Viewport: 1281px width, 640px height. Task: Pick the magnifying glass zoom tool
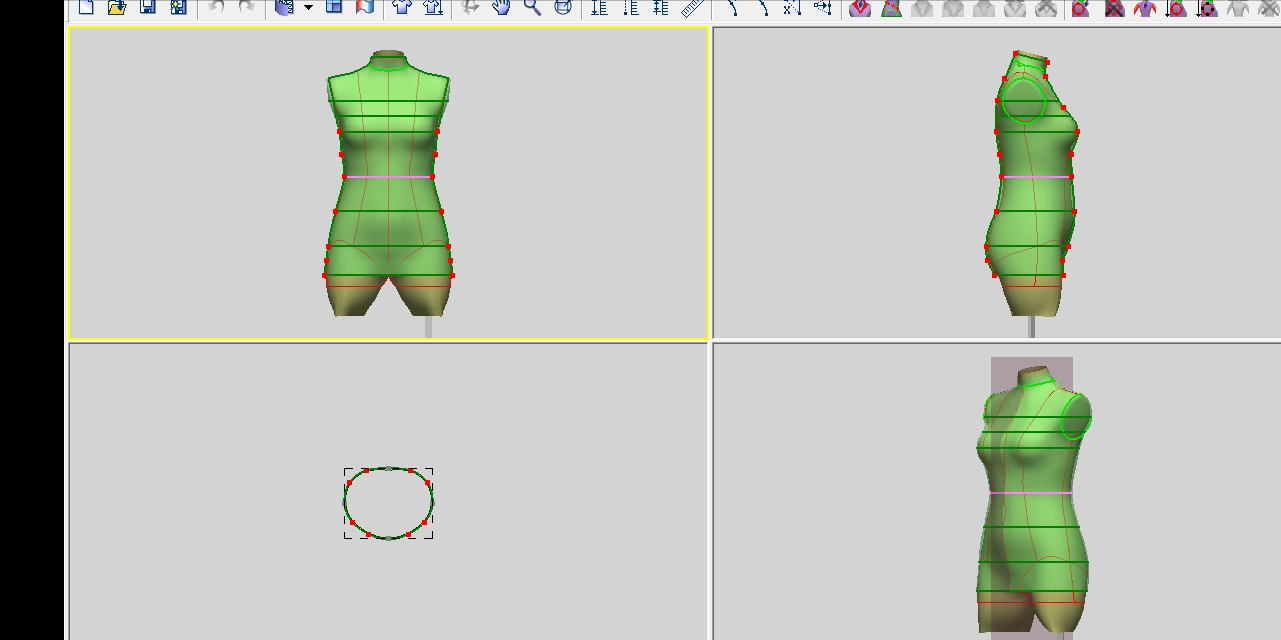[x=532, y=8]
